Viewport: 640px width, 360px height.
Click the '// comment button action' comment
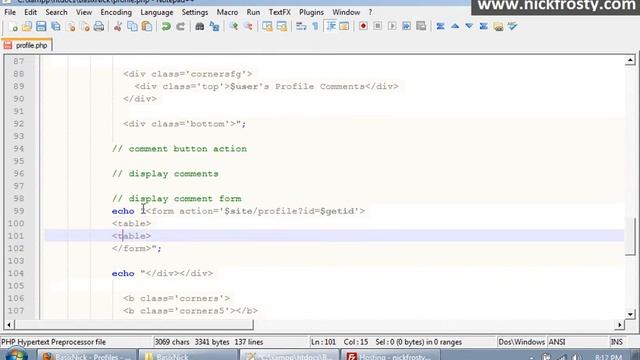coord(179,149)
